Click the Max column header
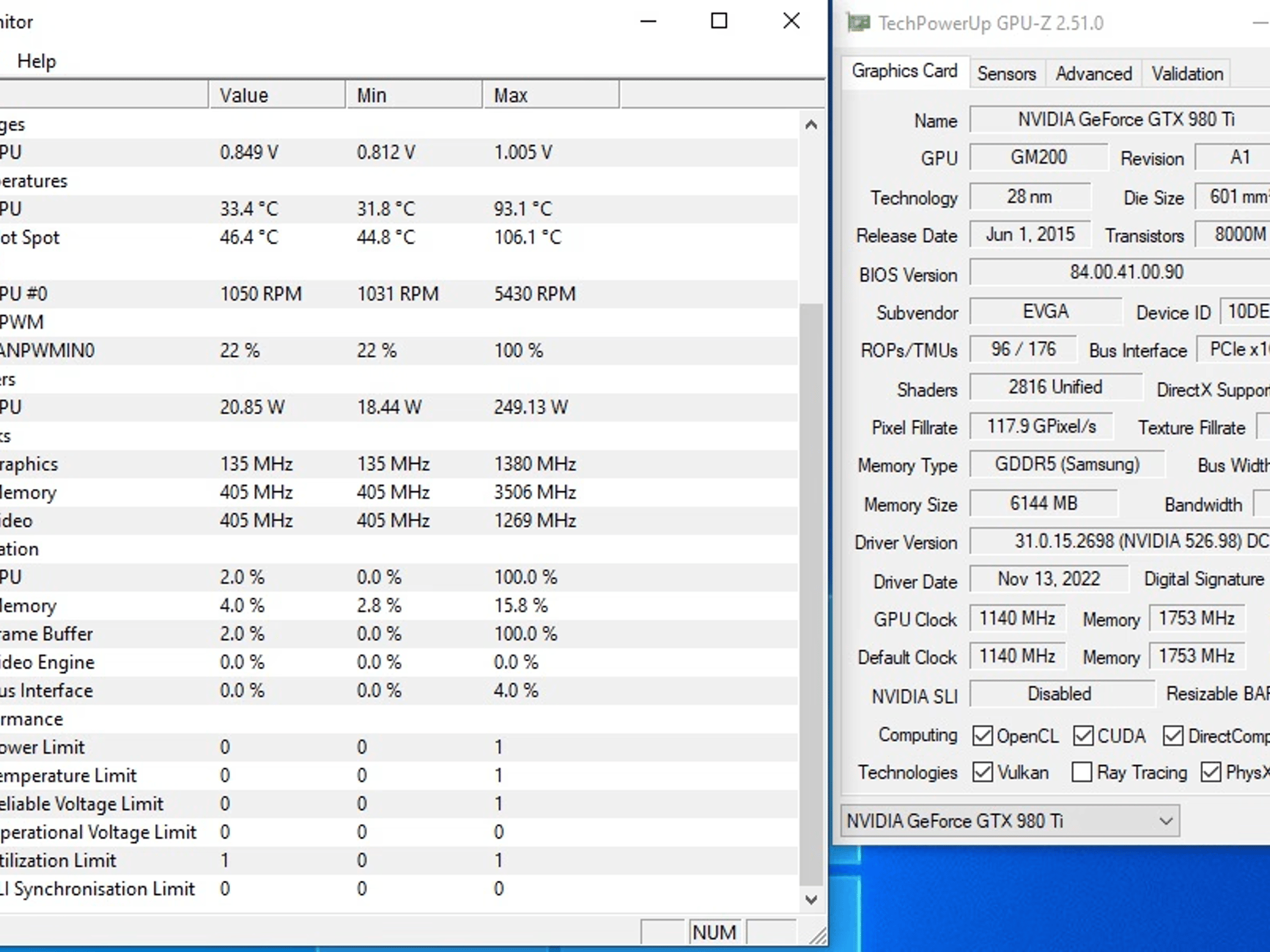This screenshot has width=1270, height=952. [551, 95]
